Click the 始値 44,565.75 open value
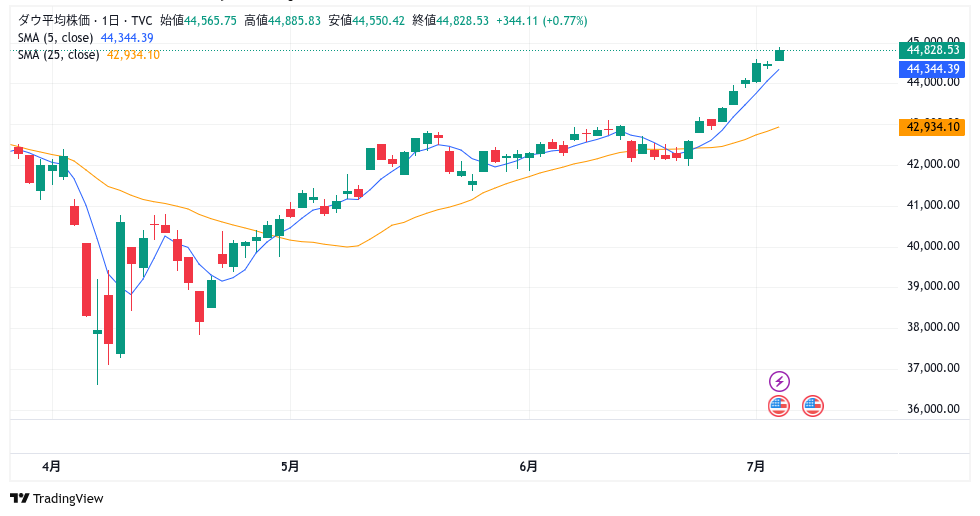 point(199,21)
